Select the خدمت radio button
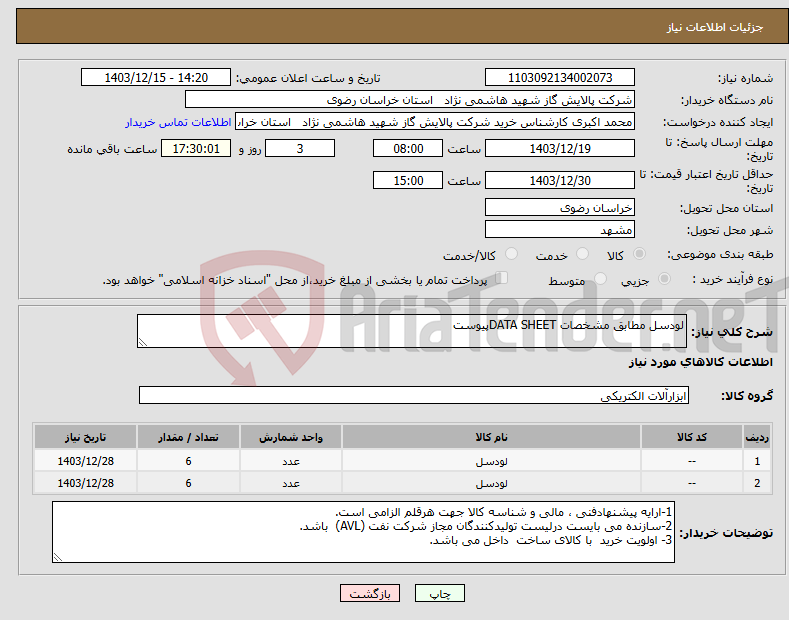789x620 pixels. pyautogui.click(x=582, y=254)
